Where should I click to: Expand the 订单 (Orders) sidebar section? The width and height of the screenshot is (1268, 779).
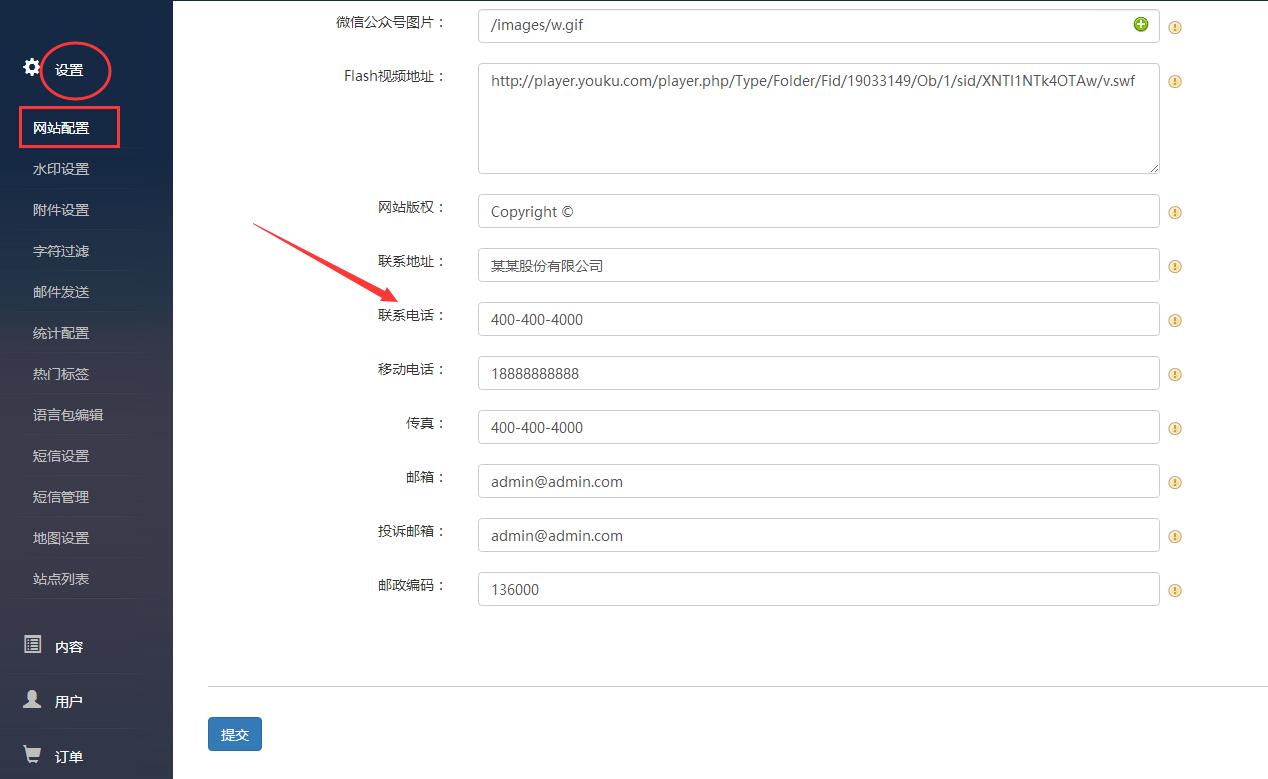click(x=69, y=757)
